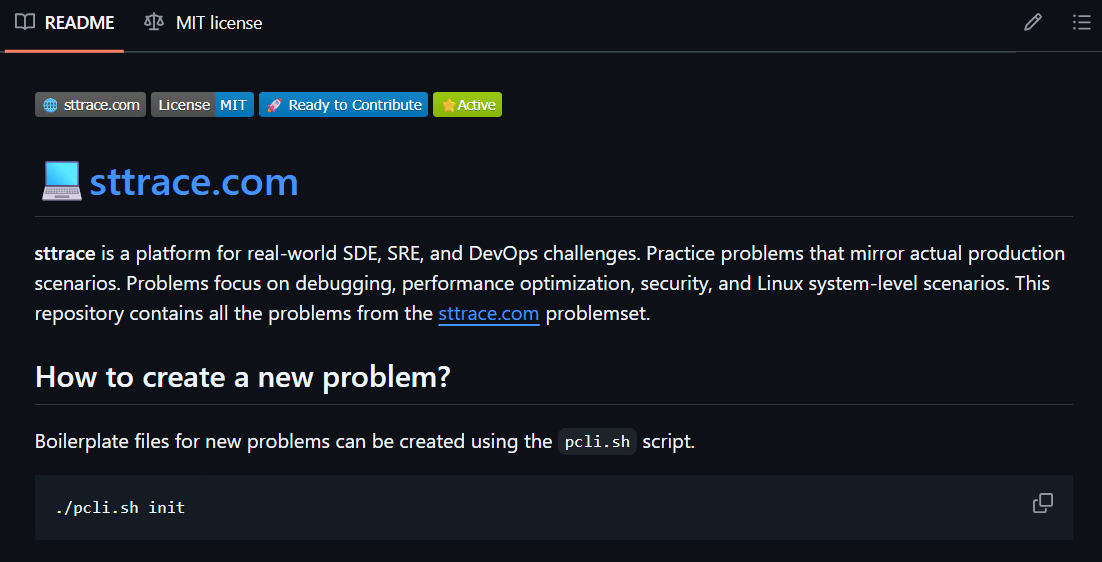Screen dimensions: 1102x562
Task: Switch to the README tab
Action: click(x=65, y=23)
